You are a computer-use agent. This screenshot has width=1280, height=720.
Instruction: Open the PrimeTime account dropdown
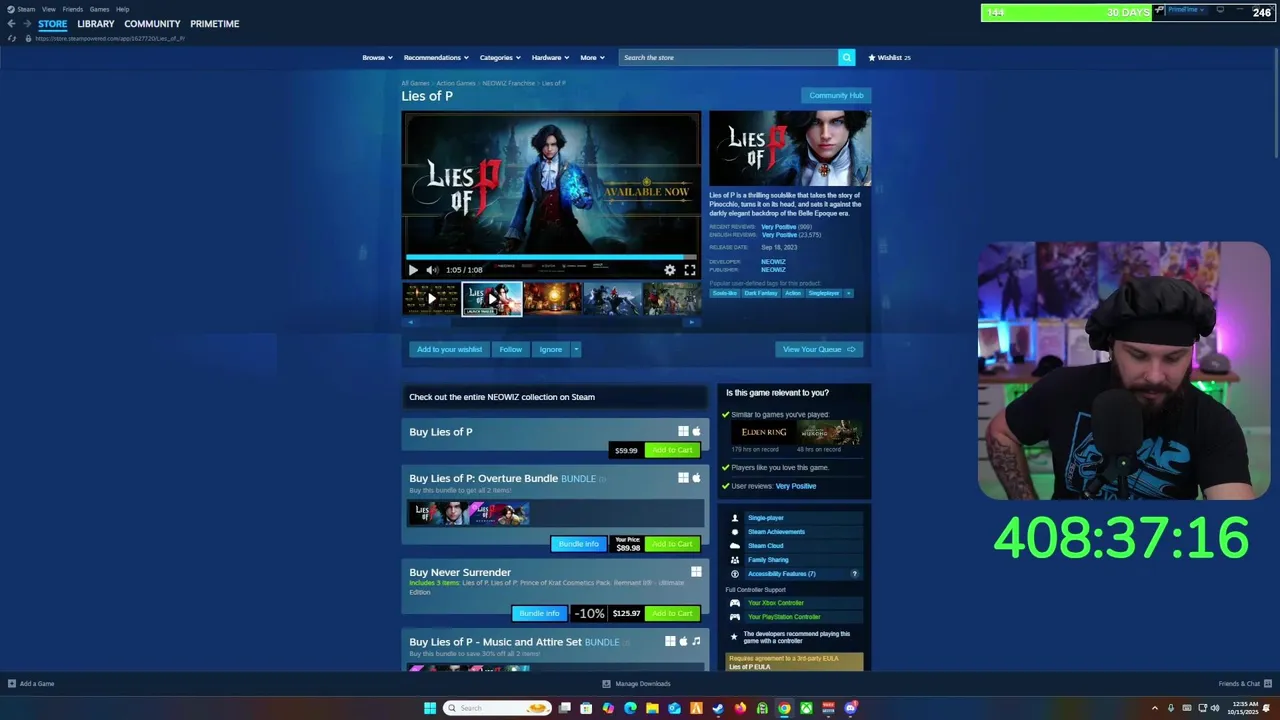click(x=1186, y=10)
